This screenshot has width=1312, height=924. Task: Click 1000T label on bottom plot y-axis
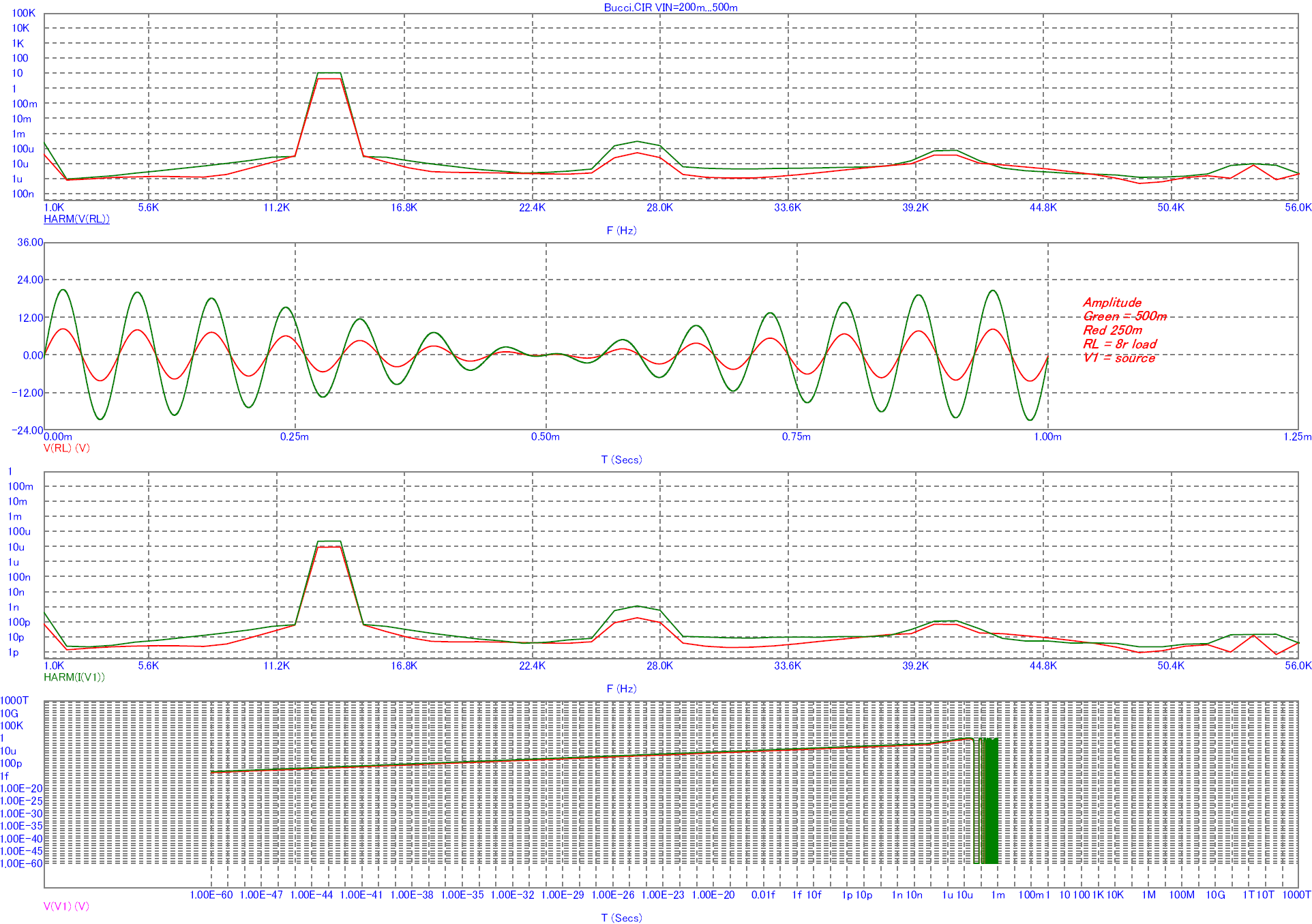tap(14, 700)
